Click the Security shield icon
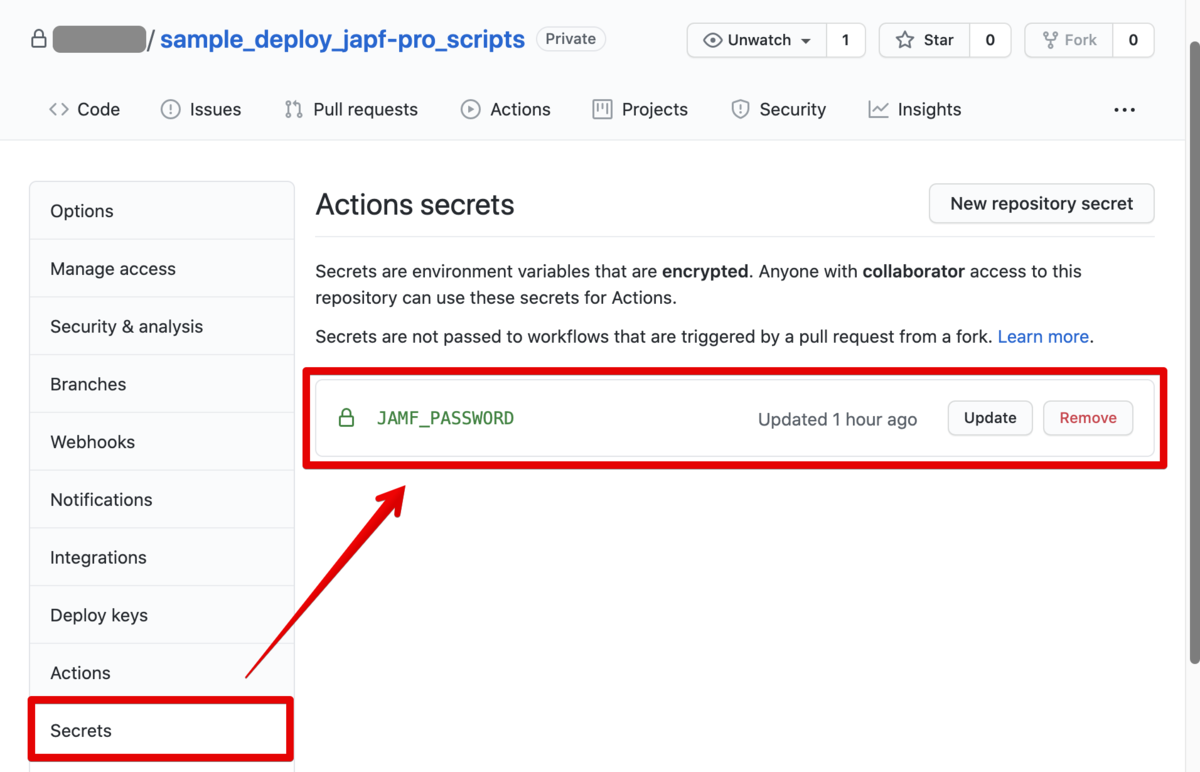 point(740,110)
